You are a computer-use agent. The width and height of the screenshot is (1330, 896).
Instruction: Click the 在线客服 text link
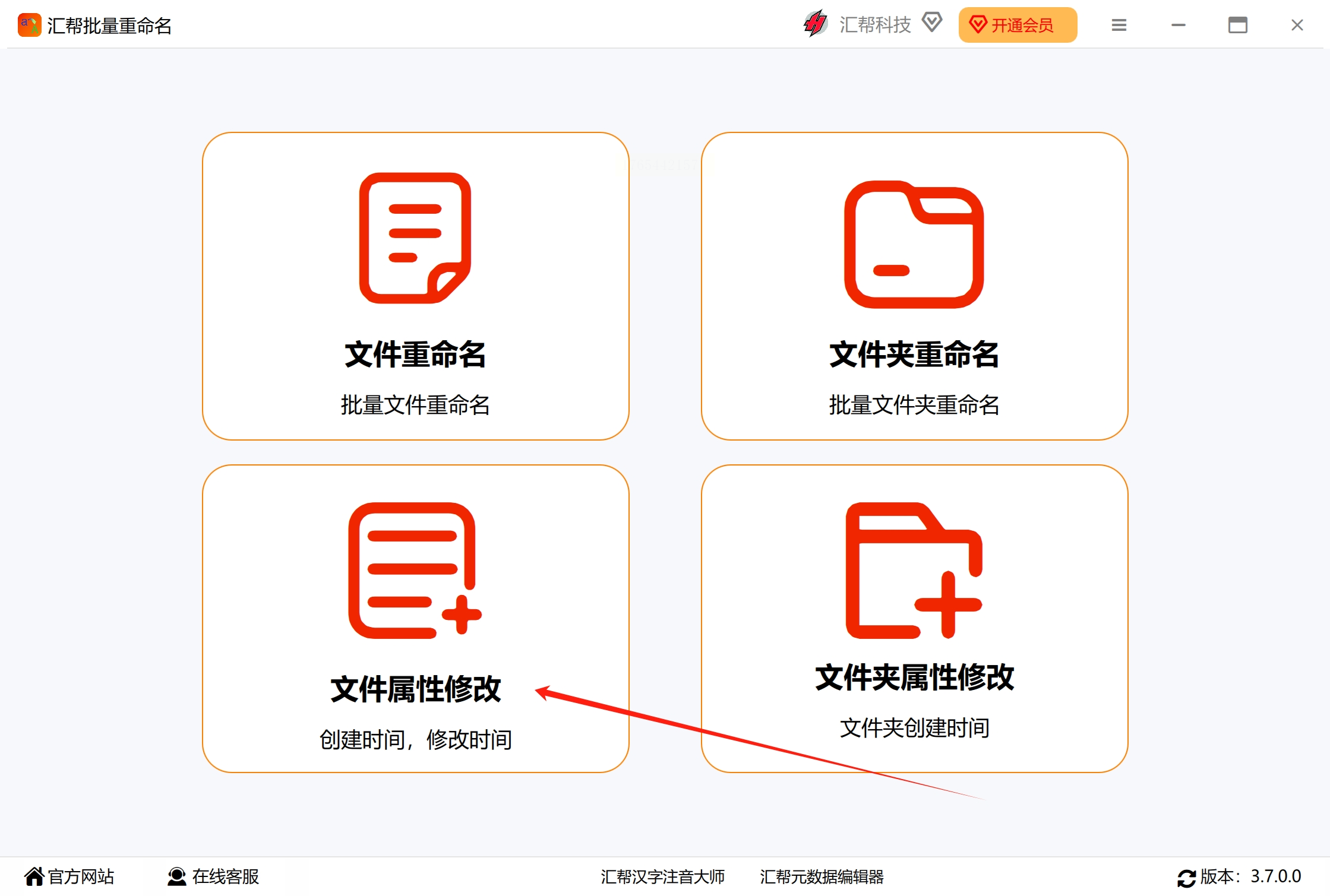tap(226, 876)
